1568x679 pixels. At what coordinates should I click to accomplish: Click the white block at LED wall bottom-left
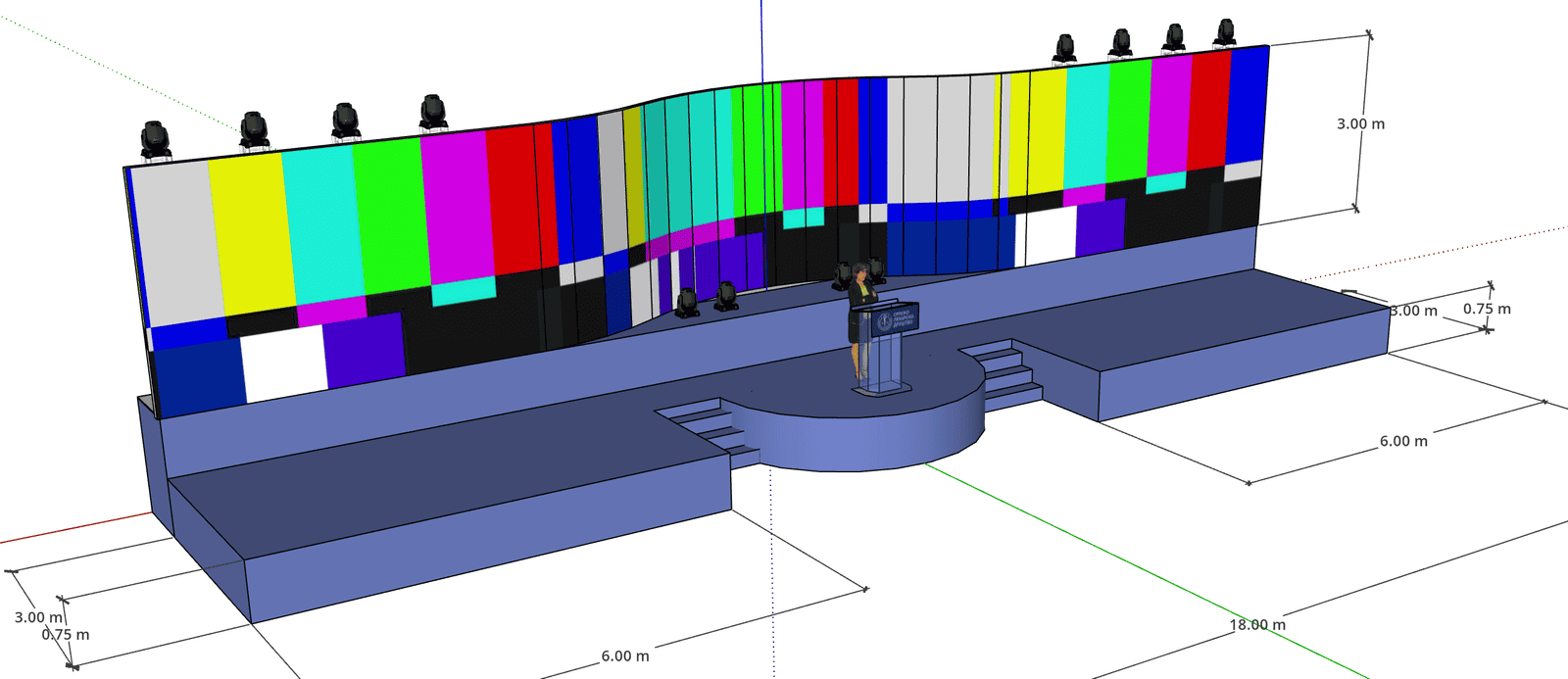[284, 363]
